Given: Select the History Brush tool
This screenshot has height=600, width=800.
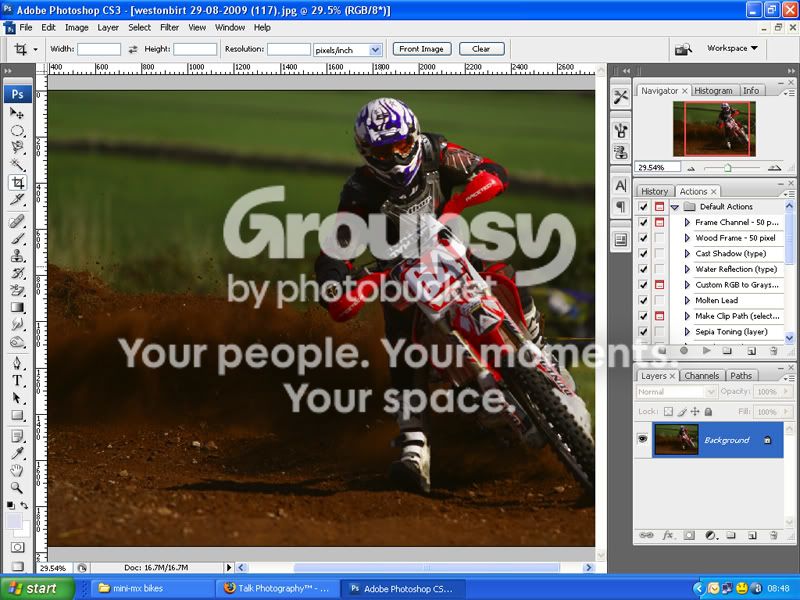Looking at the screenshot, I should 17,272.
